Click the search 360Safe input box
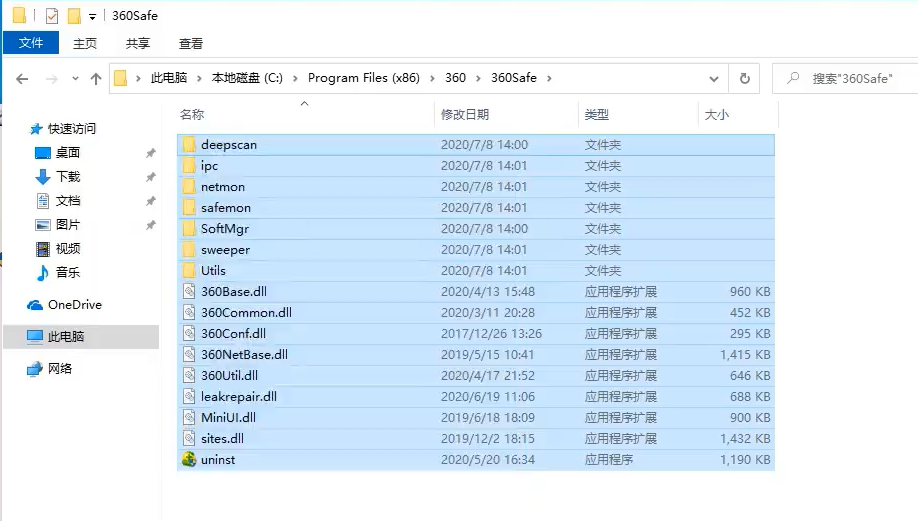Screen dimensions: 918x521 [x=845, y=78]
